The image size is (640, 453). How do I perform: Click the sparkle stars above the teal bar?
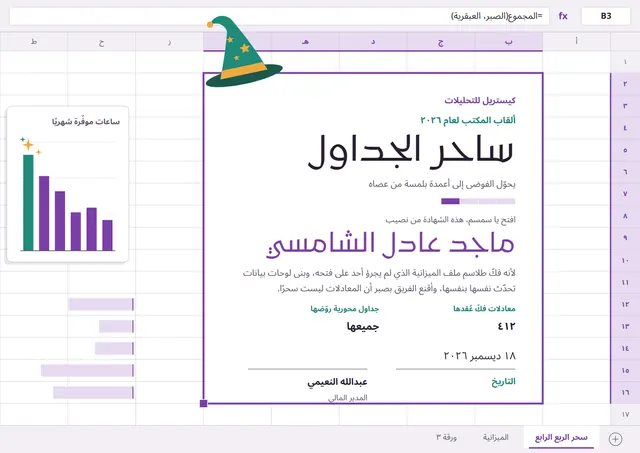pos(31,146)
